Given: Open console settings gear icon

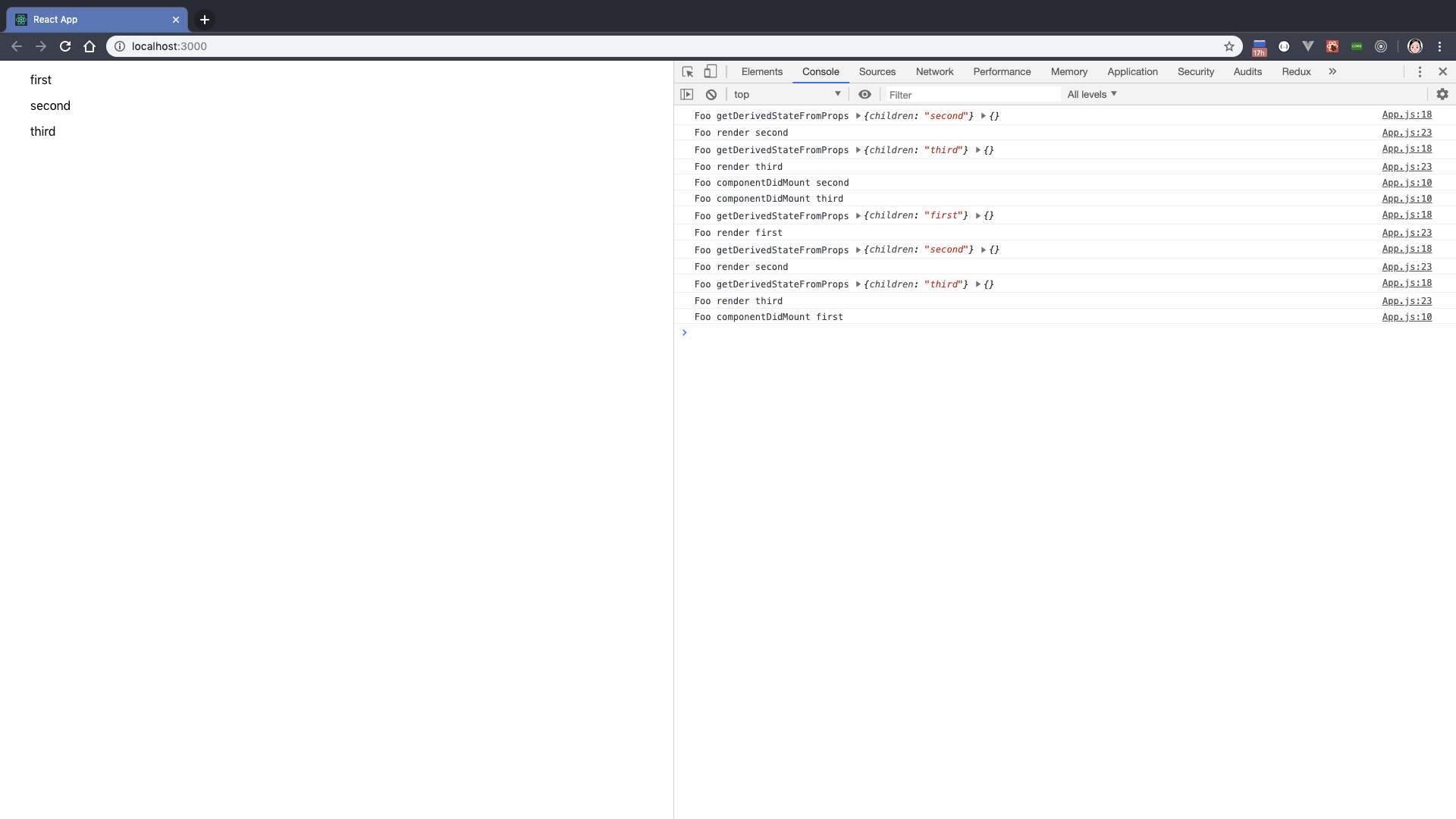Looking at the screenshot, I should (x=1442, y=95).
